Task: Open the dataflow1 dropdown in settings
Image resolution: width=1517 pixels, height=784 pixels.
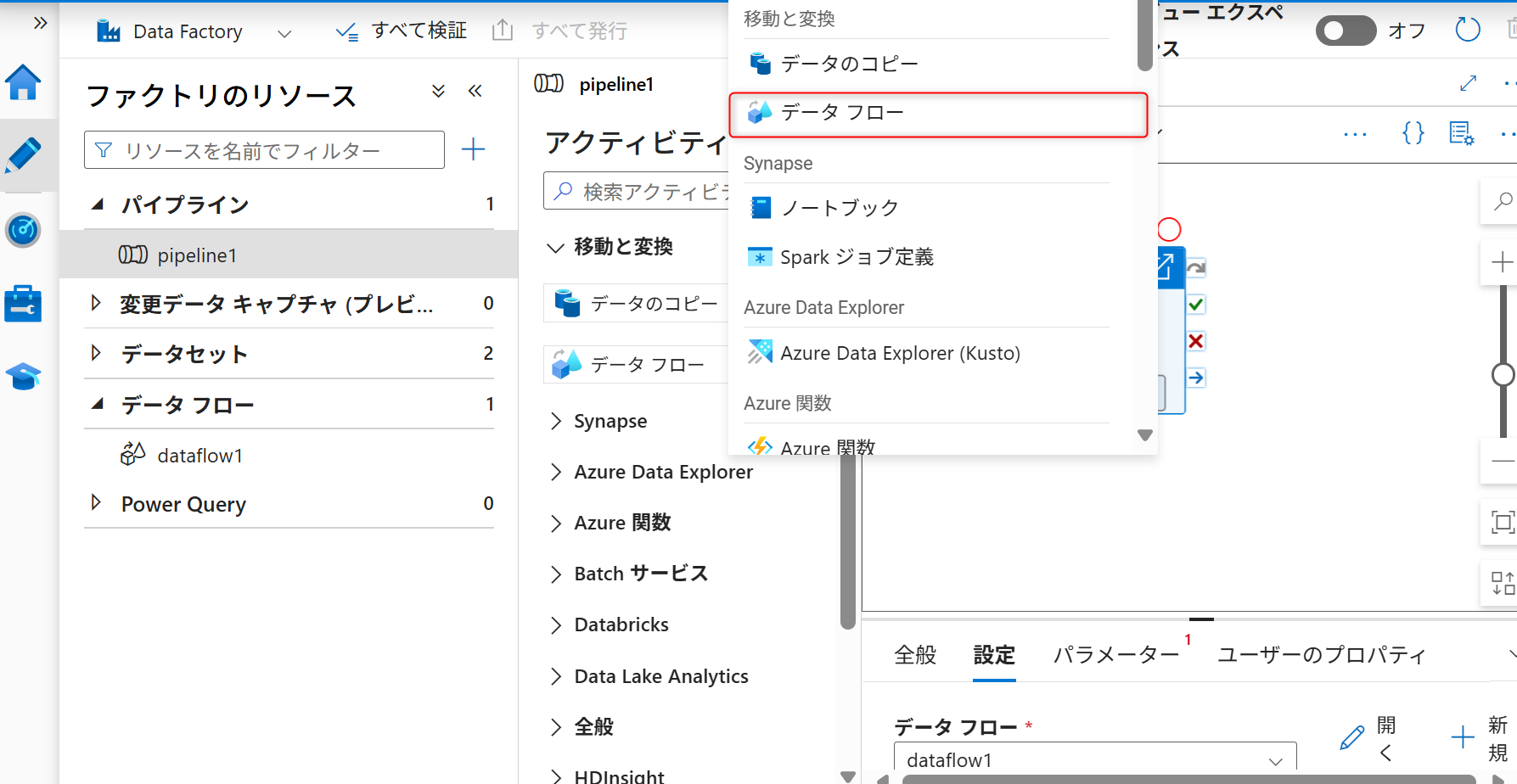Action: (1094, 759)
